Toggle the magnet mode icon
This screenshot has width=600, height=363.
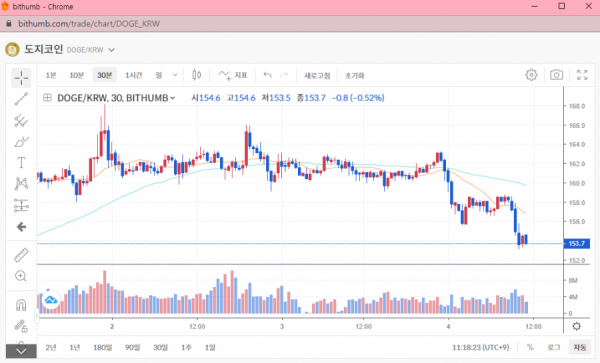pyautogui.click(x=21, y=305)
